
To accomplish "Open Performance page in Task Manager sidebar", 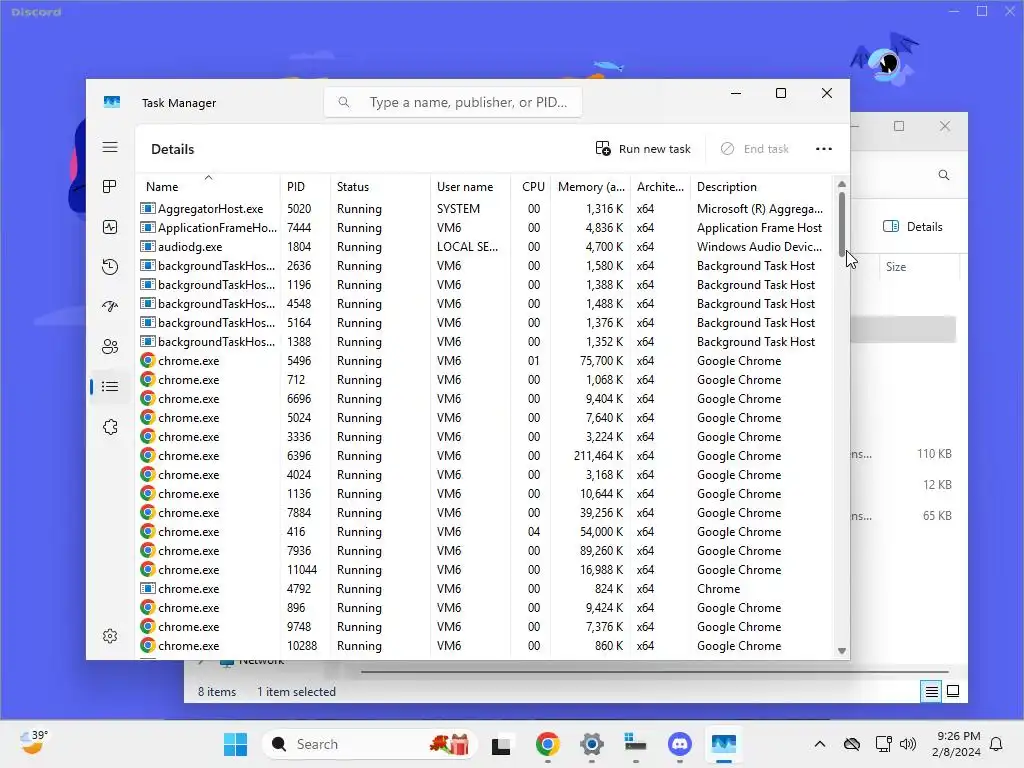I will pos(110,227).
